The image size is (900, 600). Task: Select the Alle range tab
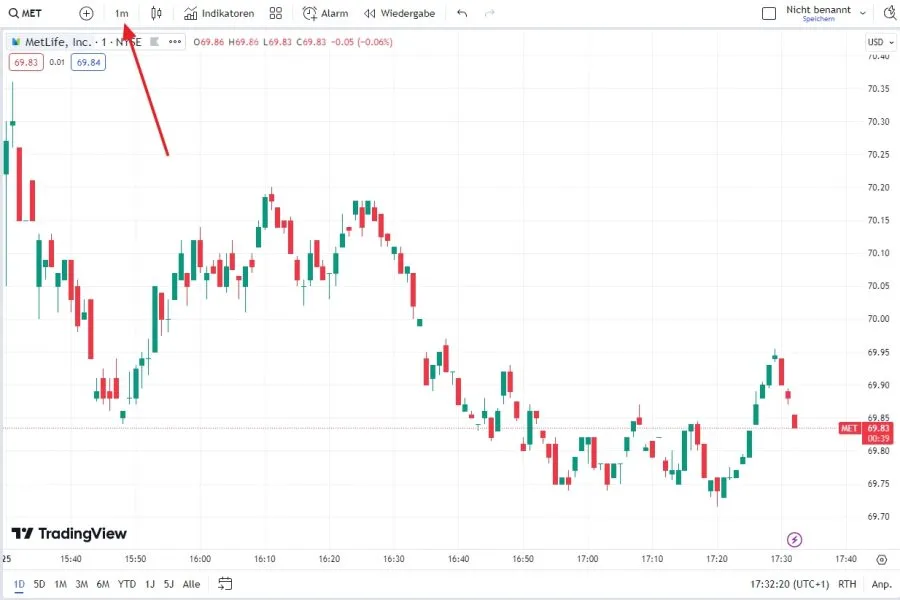[190, 583]
